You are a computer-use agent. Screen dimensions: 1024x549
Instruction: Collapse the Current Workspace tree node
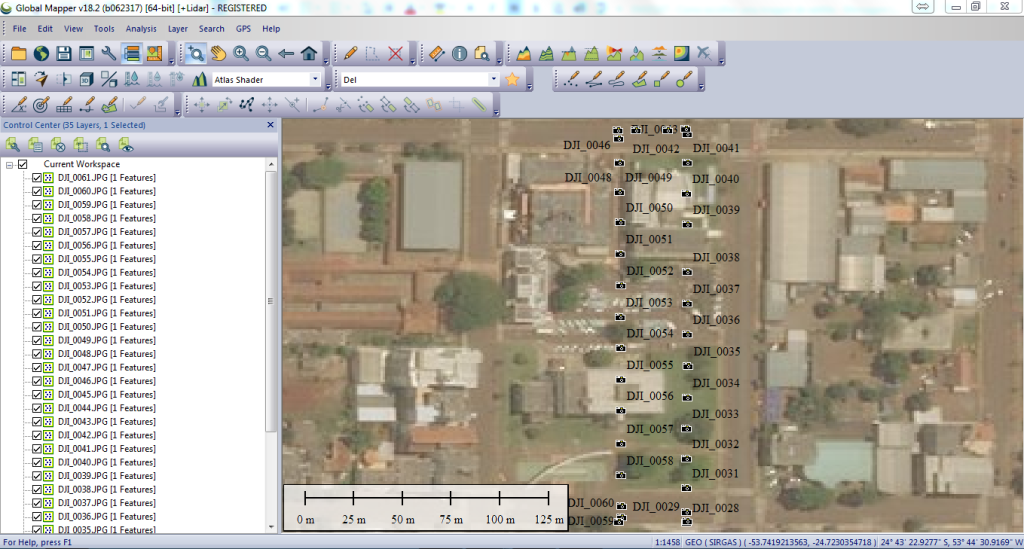pyautogui.click(x=10, y=164)
